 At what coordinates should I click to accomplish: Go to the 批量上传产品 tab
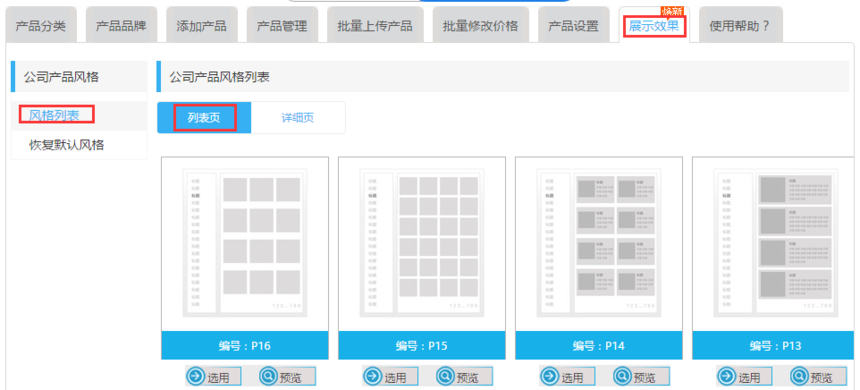375,25
